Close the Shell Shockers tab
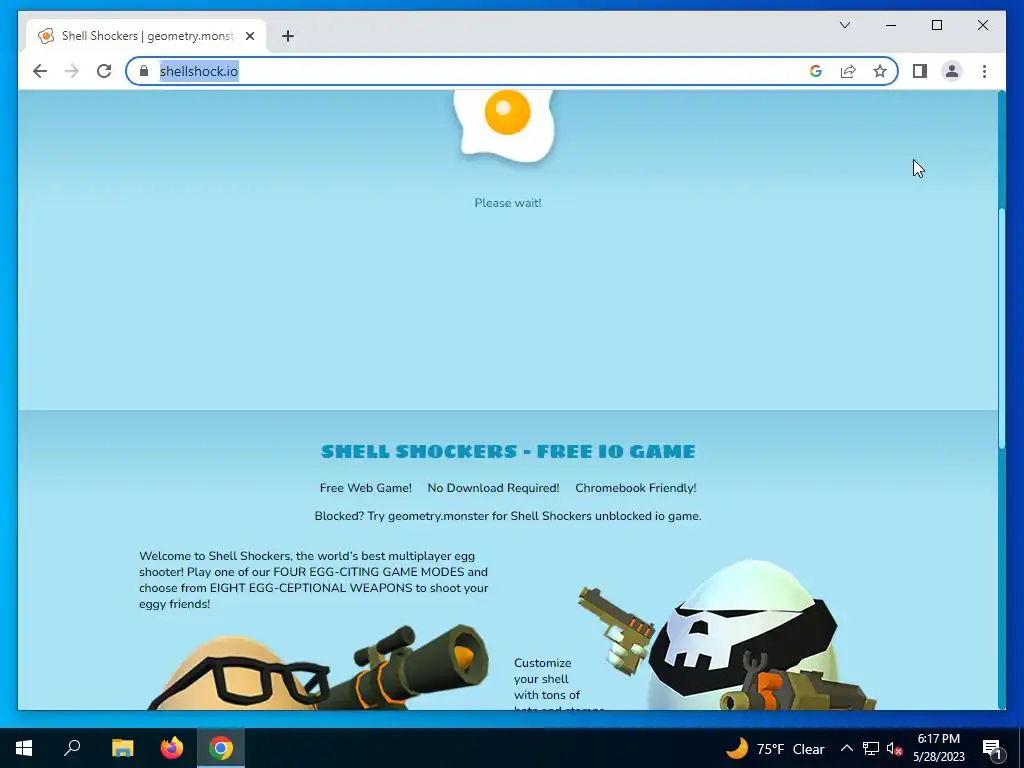The image size is (1024, 768). tap(249, 36)
